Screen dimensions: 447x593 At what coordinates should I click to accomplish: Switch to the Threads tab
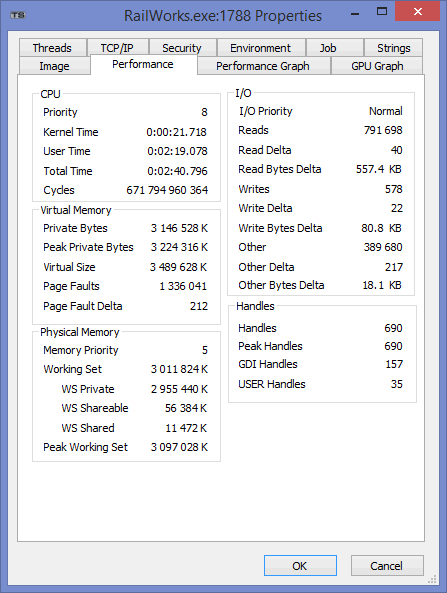point(53,48)
